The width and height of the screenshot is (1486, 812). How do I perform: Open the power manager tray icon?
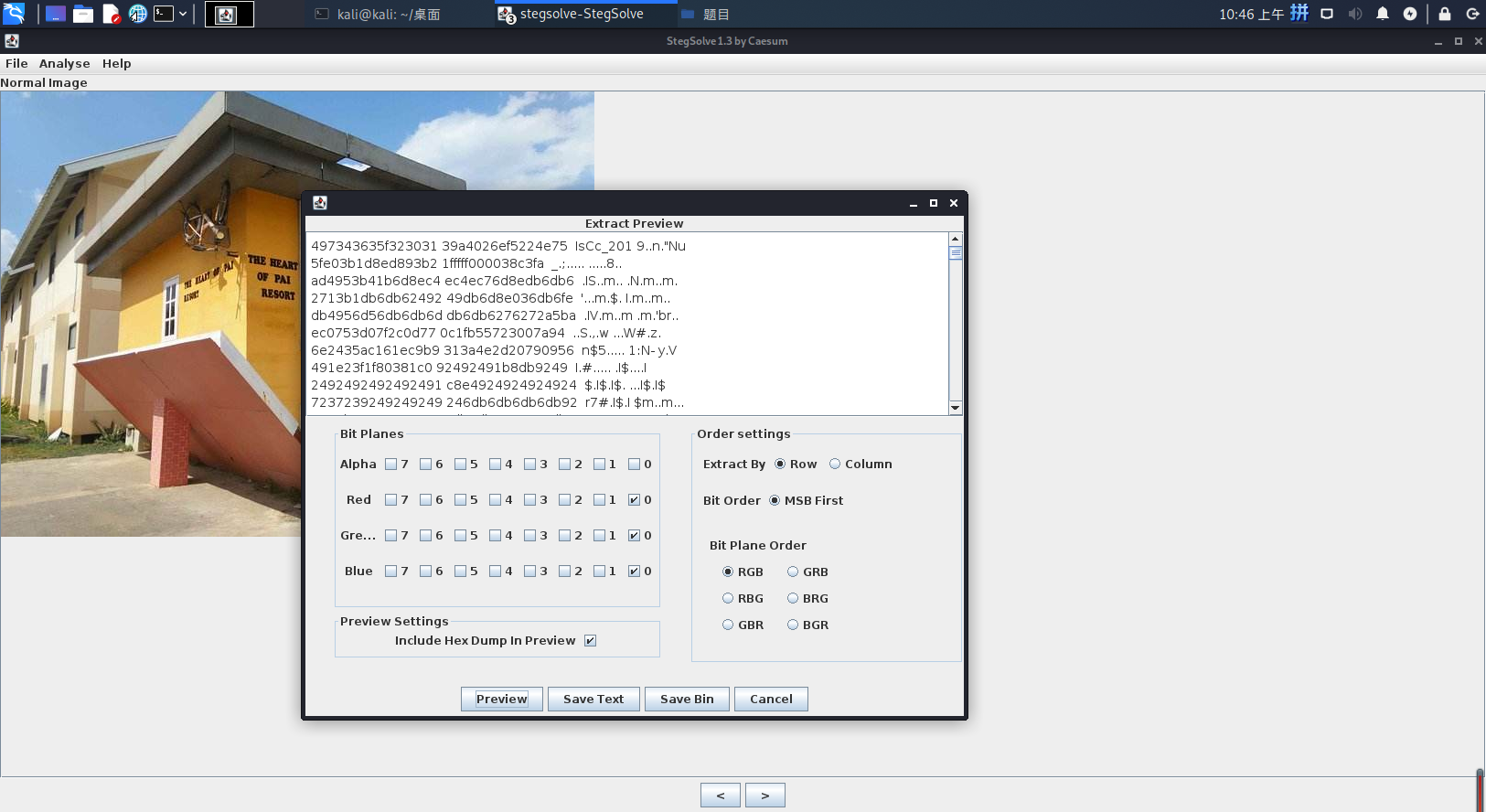click(x=1410, y=14)
